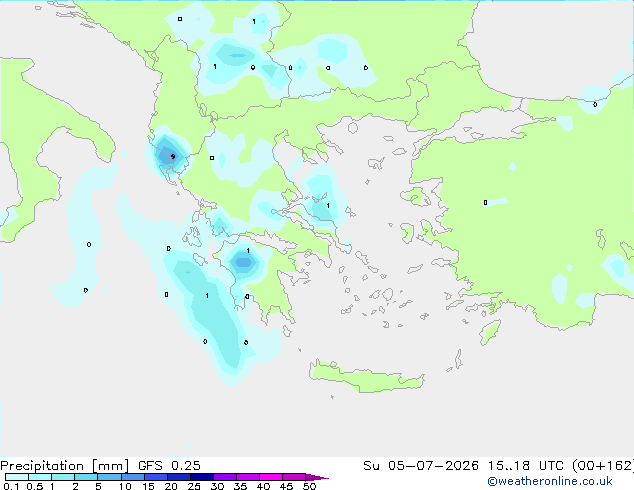Image resolution: width=634 pixels, height=490 pixels.
Task: Click the 0.1–0.5 mm legend swatch
Action: pos(17,477)
